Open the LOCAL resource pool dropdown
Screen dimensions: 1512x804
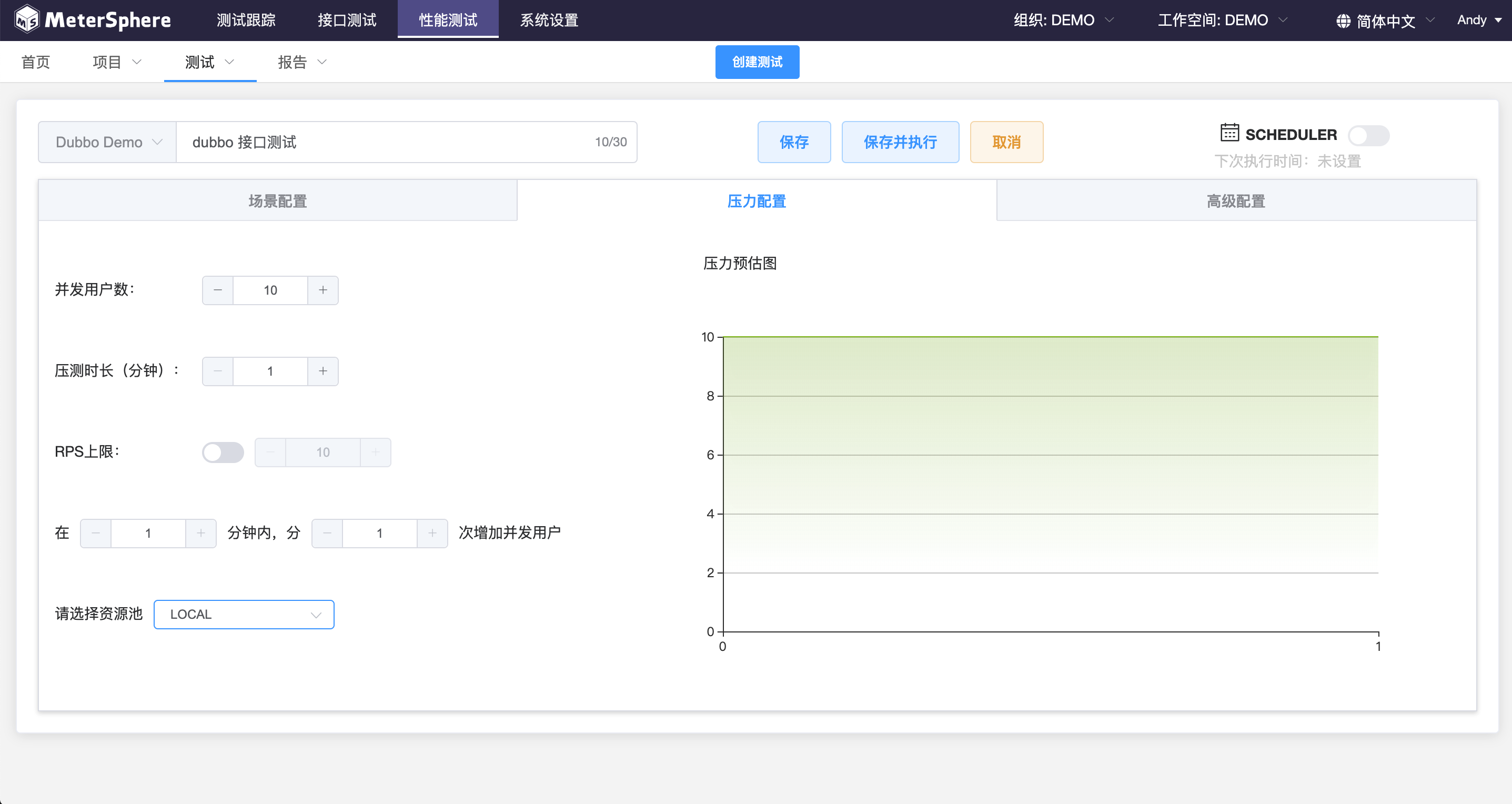[x=244, y=614]
